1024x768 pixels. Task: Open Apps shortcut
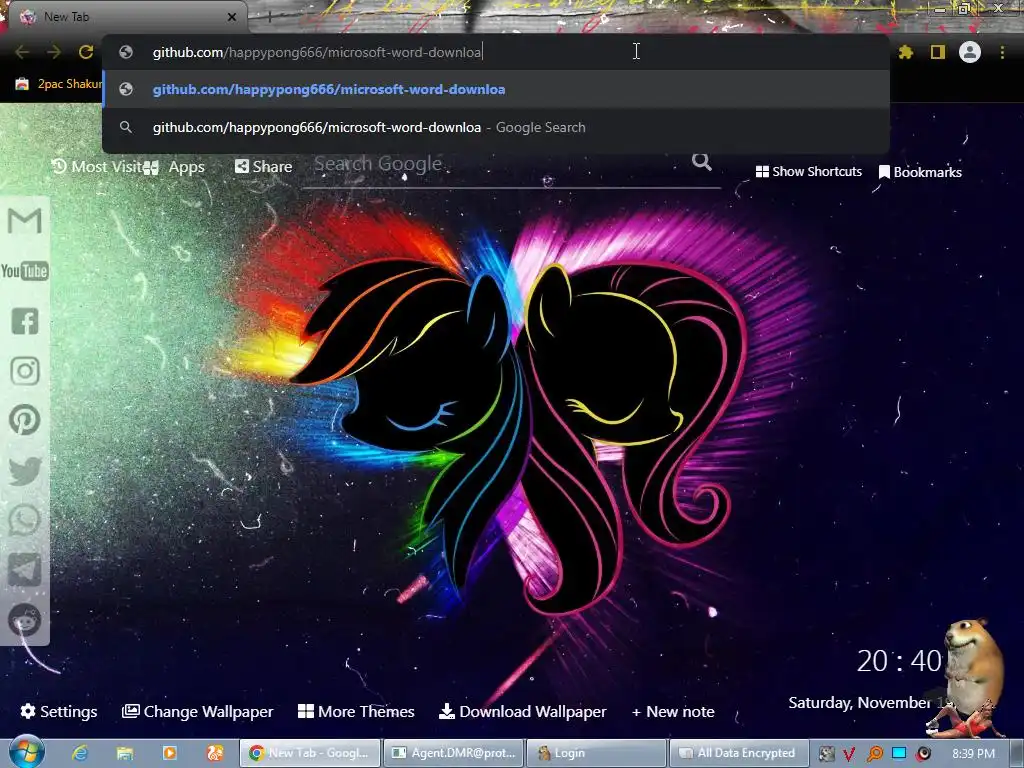(175, 167)
